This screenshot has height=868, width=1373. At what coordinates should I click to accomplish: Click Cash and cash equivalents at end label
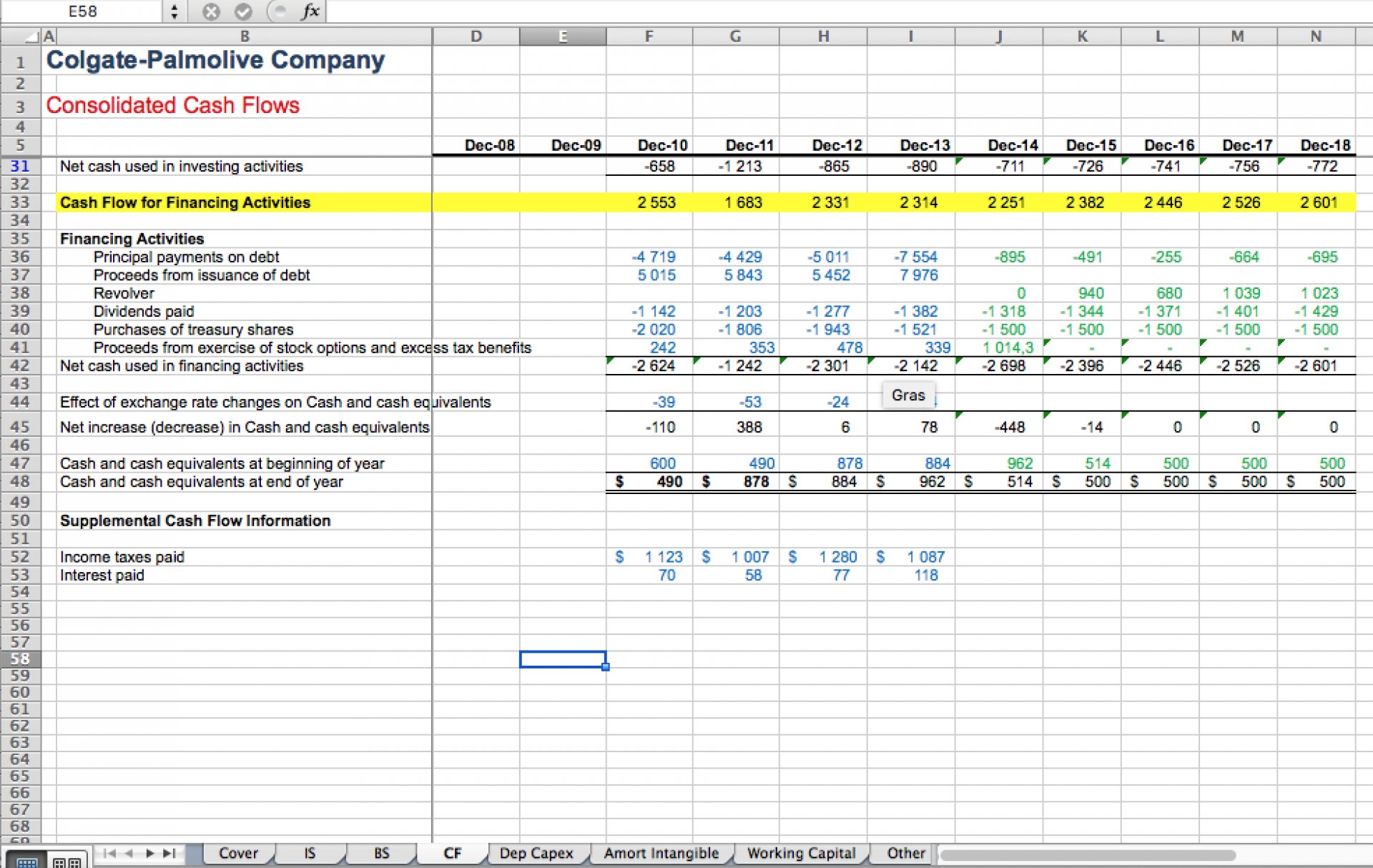pos(202,482)
